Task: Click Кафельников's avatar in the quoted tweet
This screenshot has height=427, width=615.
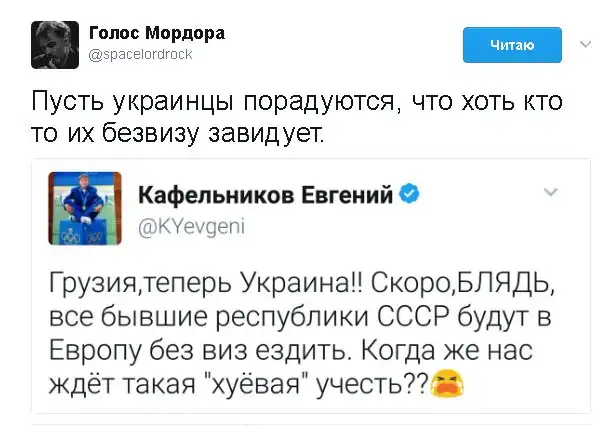Action: pyautogui.click(x=85, y=208)
